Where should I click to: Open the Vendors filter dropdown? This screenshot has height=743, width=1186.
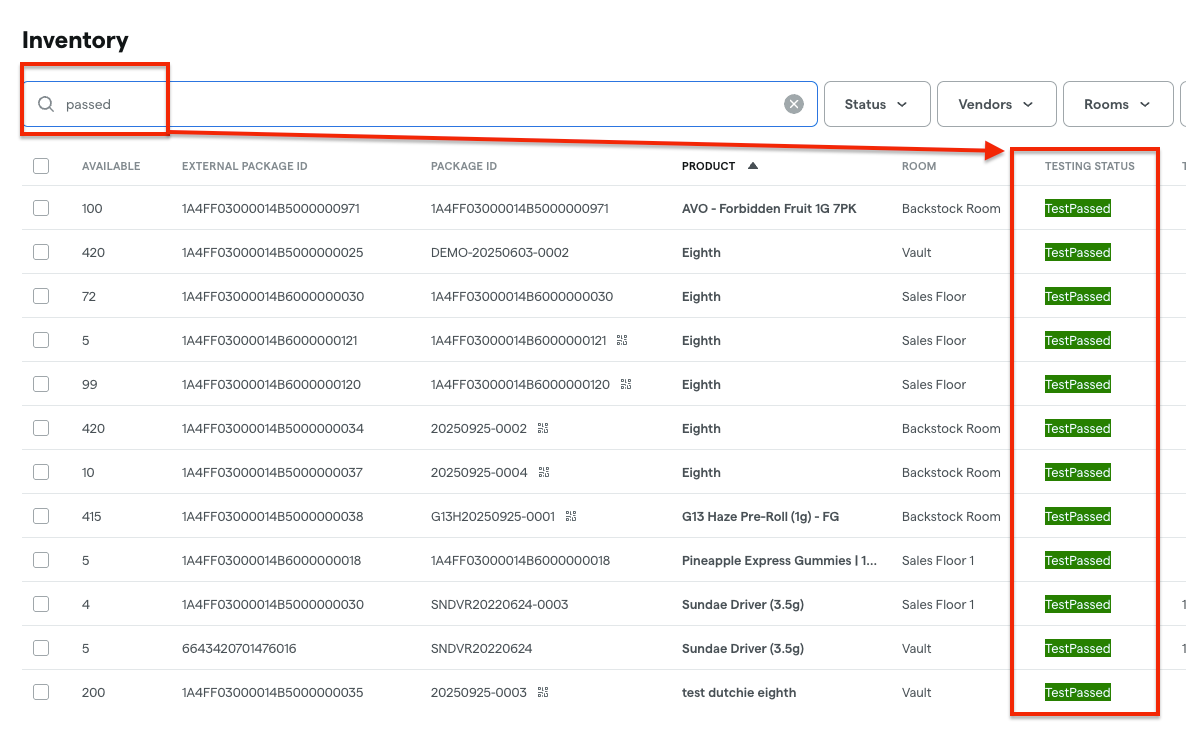click(x=996, y=104)
